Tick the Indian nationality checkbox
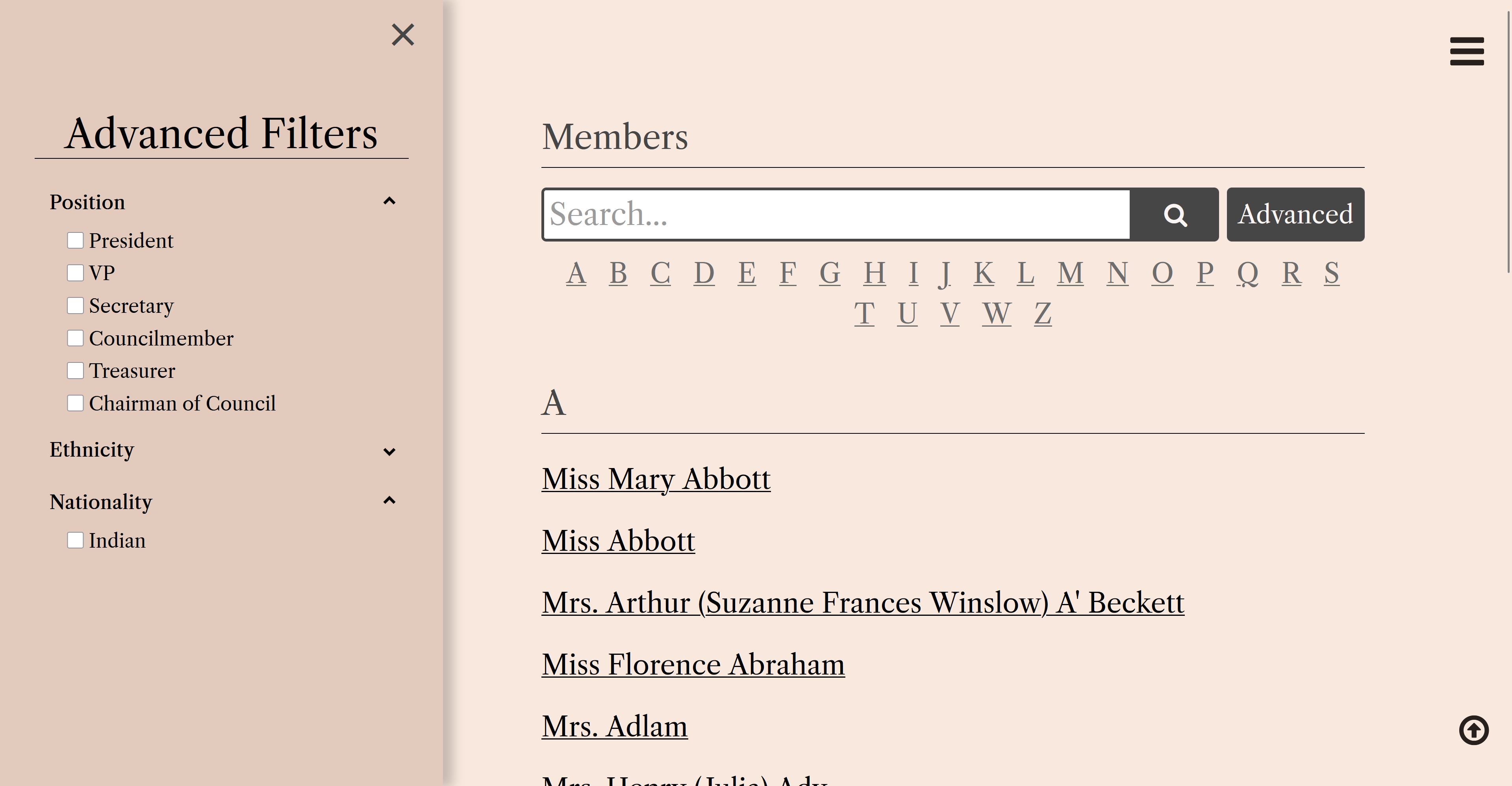 click(x=75, y=541)
